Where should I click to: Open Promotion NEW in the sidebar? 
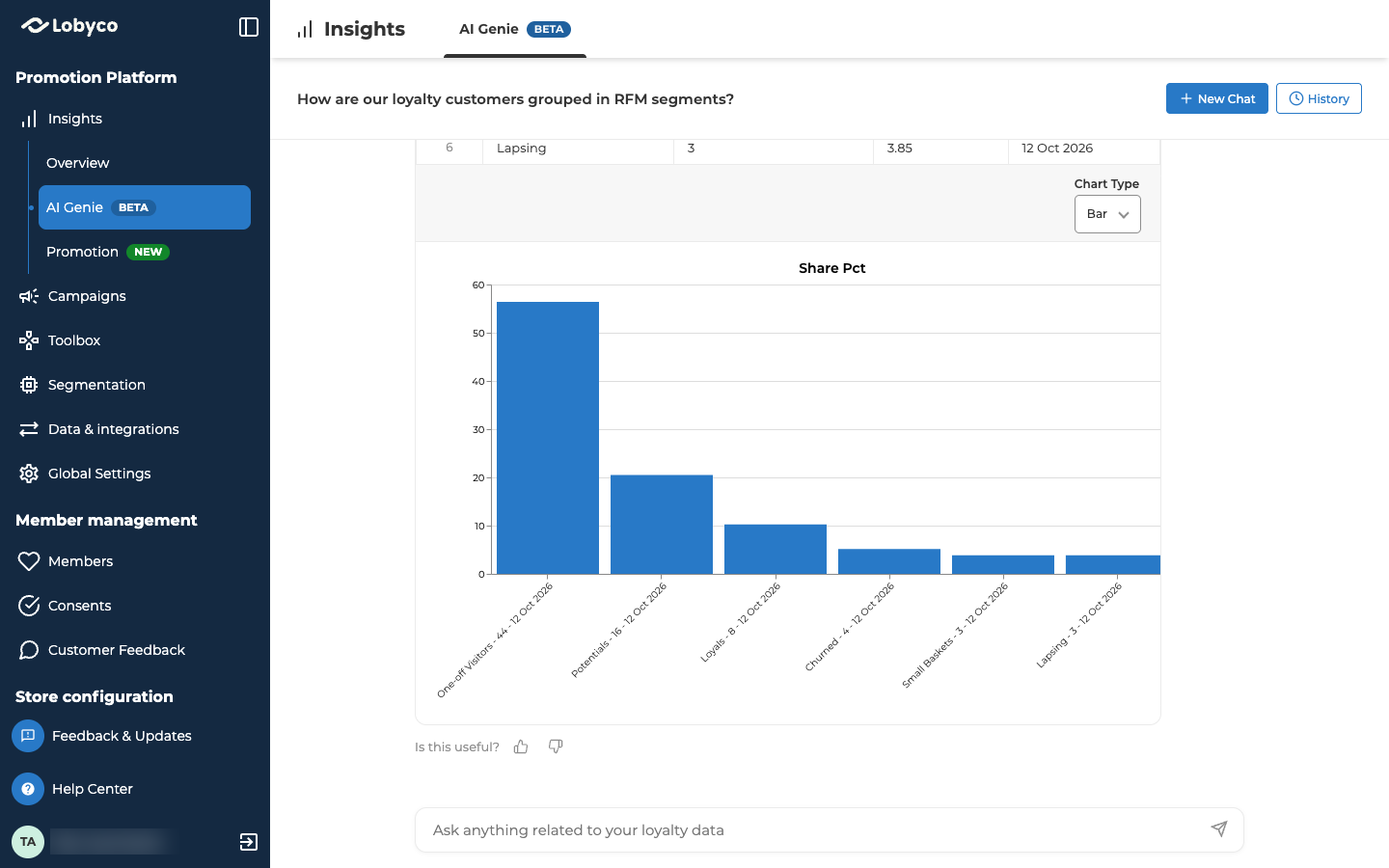[x=145, y=252]
